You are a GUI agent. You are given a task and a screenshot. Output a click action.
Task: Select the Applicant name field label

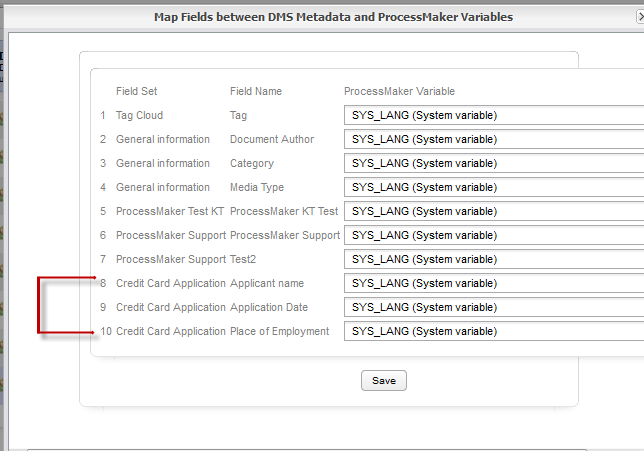[267, 283]
